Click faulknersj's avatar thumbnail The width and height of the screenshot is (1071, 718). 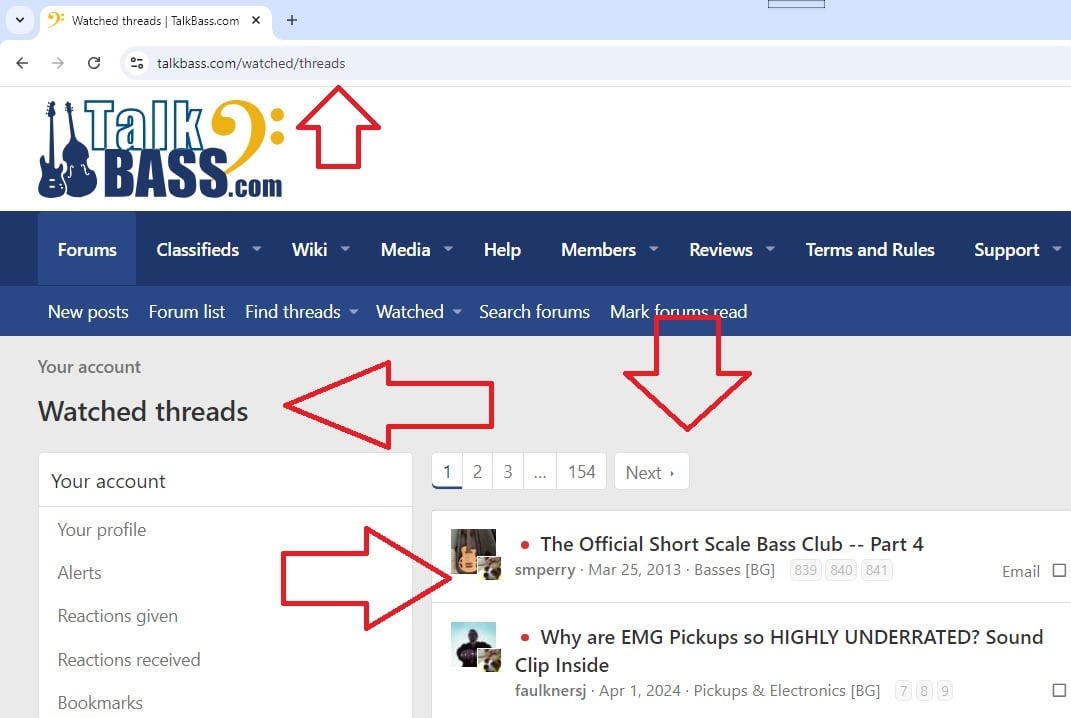point(473,644)
